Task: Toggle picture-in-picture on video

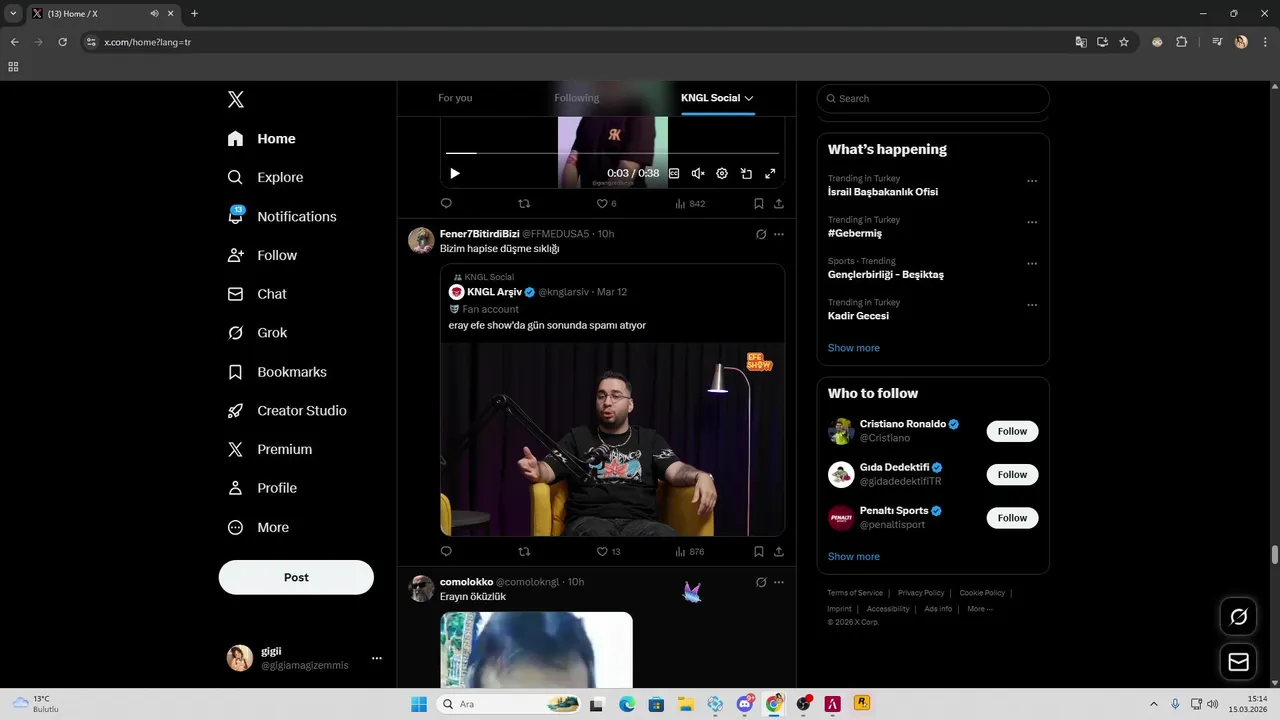Action: (x=746, y=173)
